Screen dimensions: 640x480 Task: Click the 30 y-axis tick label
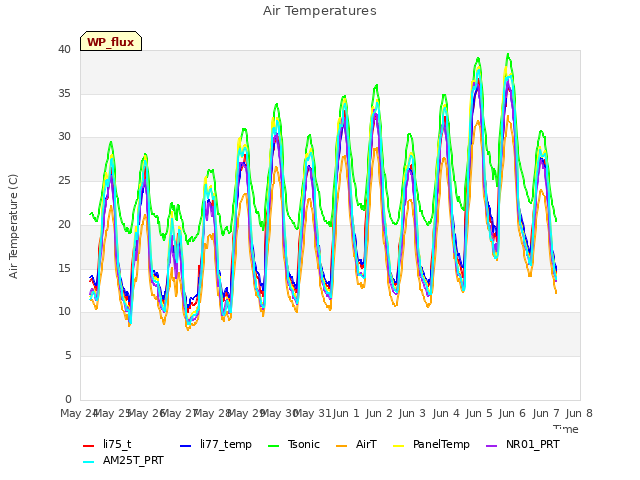(64, 137)
